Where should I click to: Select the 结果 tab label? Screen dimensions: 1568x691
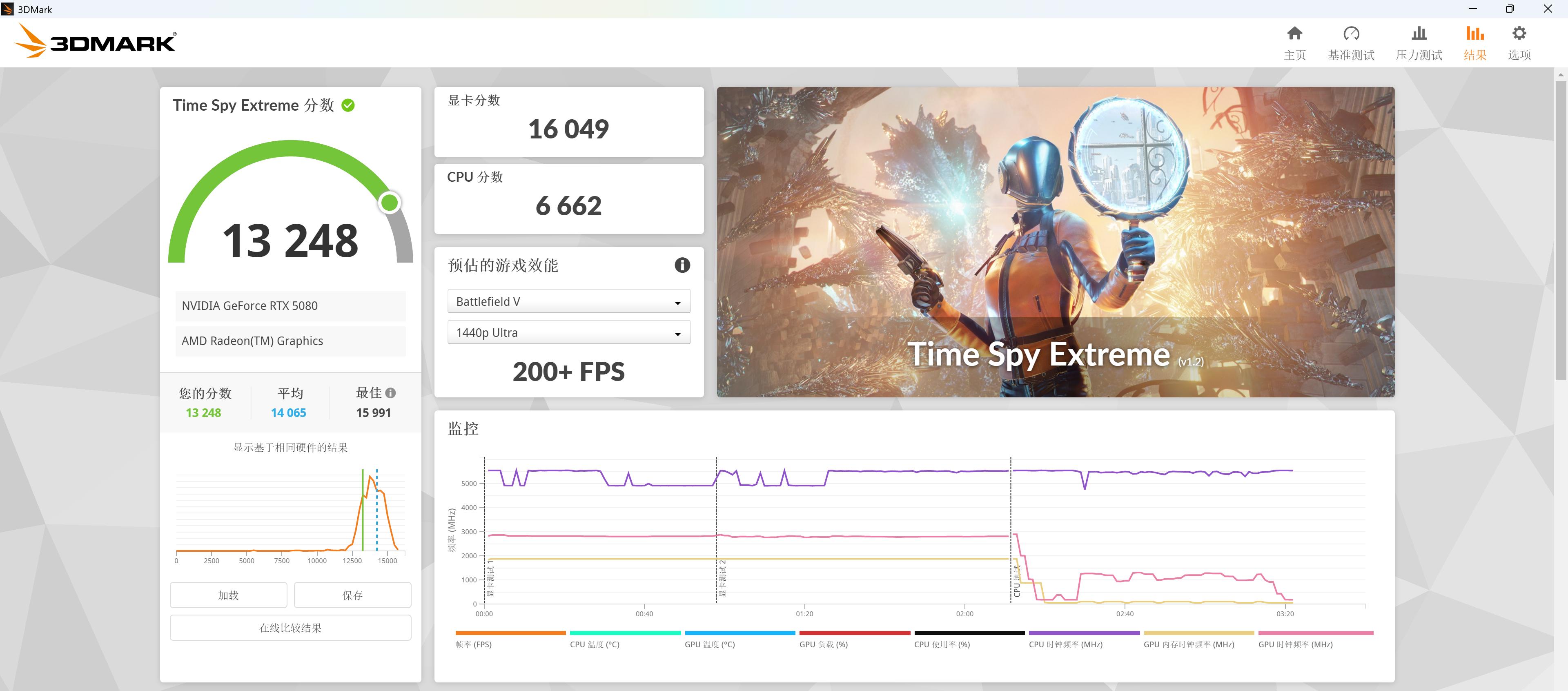coord(1474,56)
